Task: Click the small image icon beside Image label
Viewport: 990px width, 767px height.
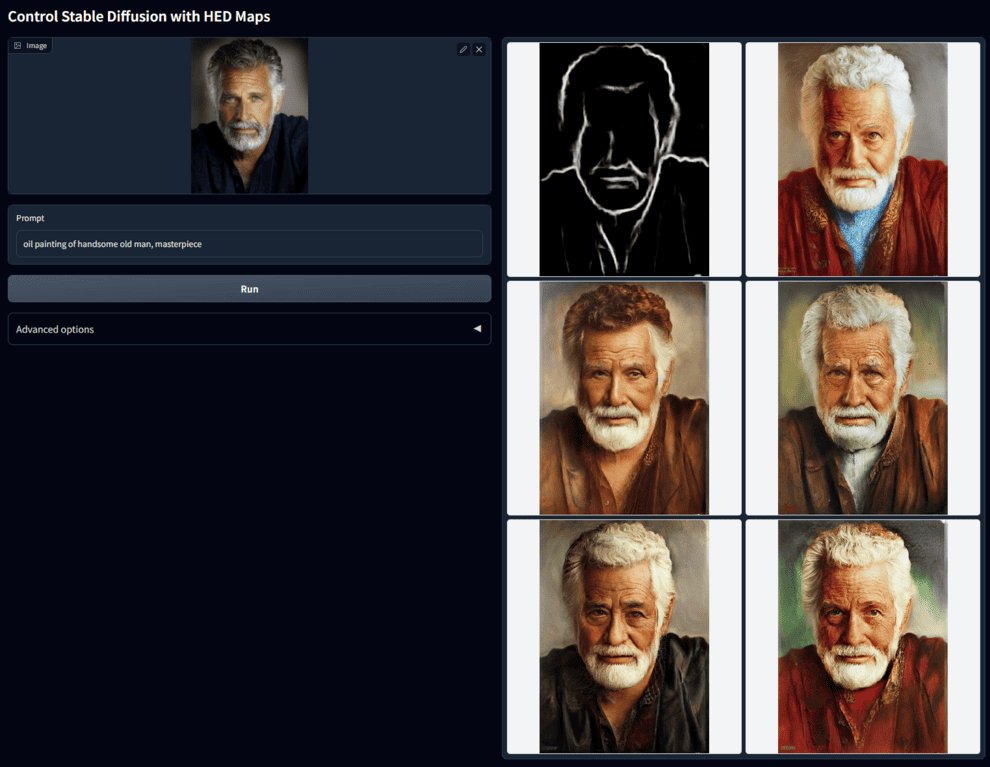Action: coord(18,46)
